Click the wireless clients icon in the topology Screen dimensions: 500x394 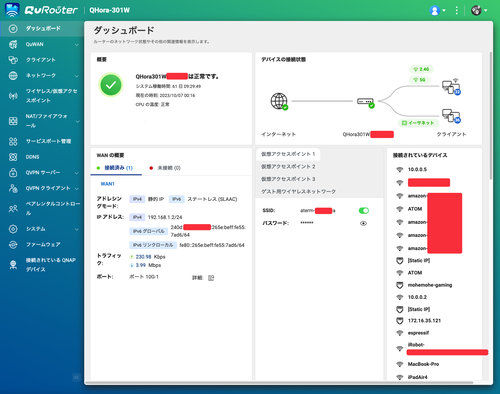(x=451, y=87)
